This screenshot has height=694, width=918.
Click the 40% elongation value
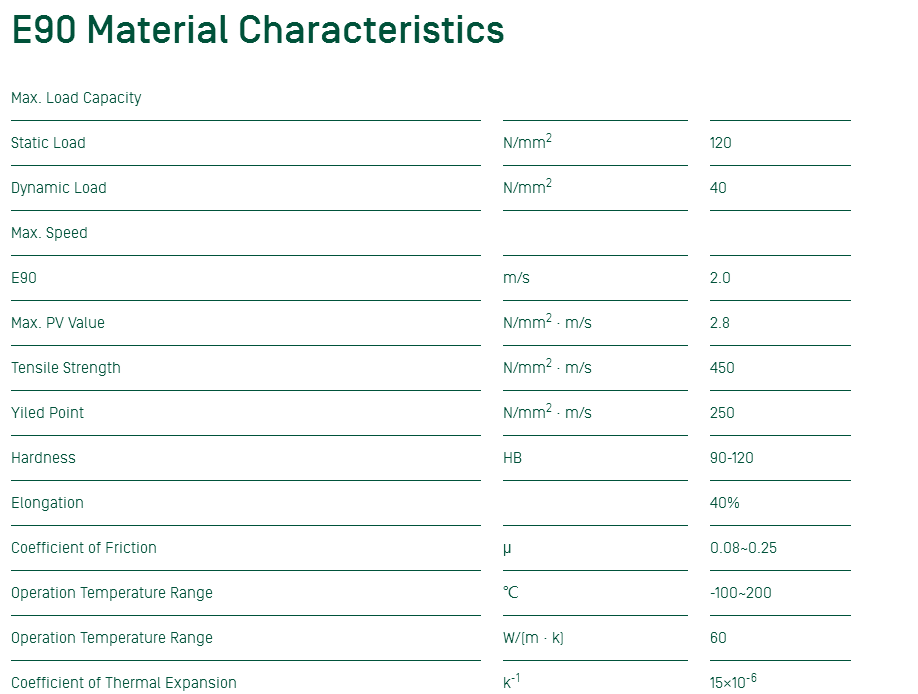(725, 503)
